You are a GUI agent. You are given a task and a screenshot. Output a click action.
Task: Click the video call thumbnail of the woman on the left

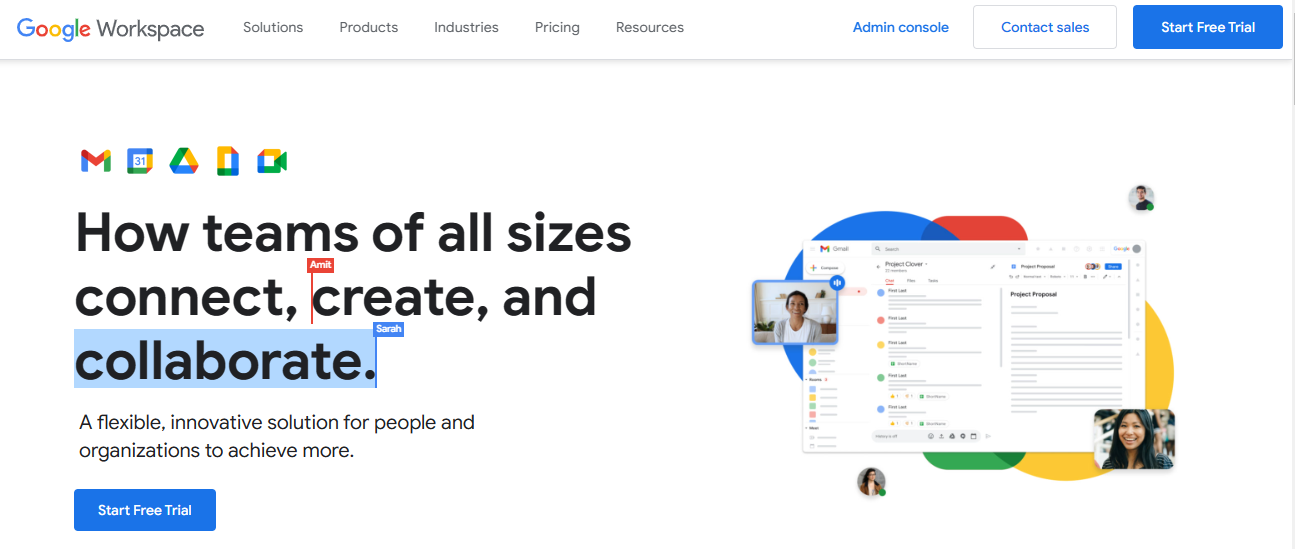[796, 312]
